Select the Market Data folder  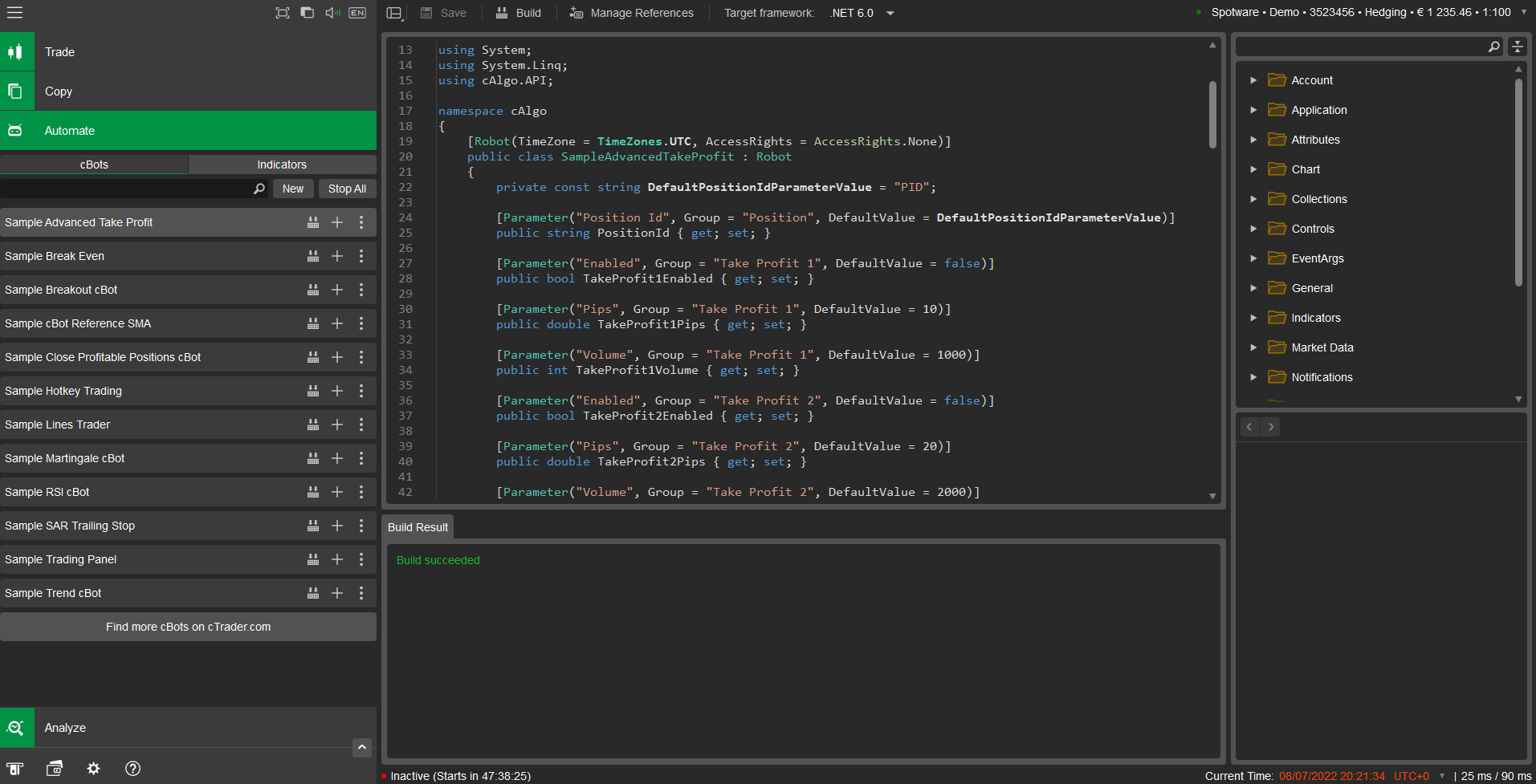pos(1322,347)
